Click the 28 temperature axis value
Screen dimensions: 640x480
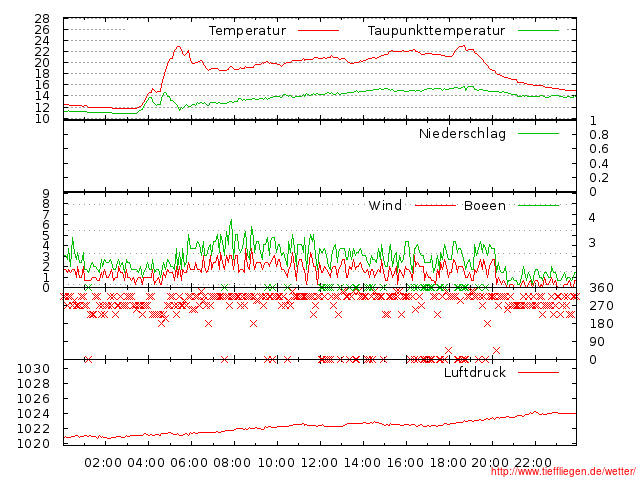coord(42,19)
